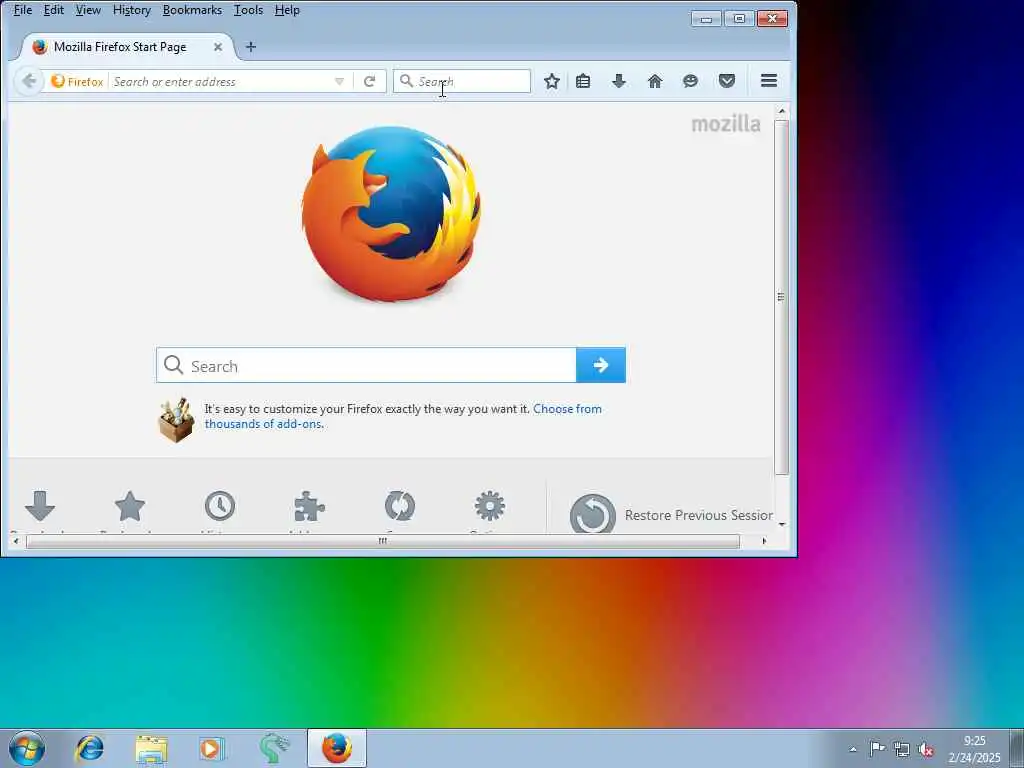Screen dimensions: 1024x768
Task: Click the horizontal scrollbar right arrow
Action: click(764, 541)
